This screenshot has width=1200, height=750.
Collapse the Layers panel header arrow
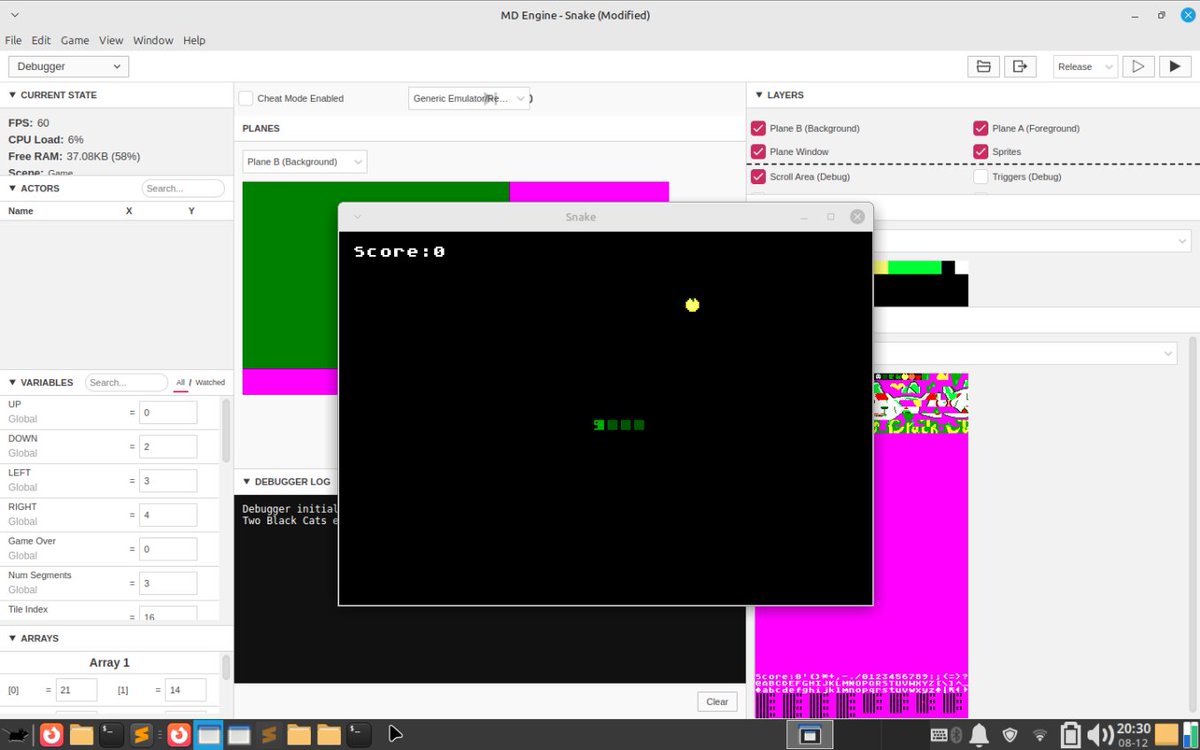[761, 94]
